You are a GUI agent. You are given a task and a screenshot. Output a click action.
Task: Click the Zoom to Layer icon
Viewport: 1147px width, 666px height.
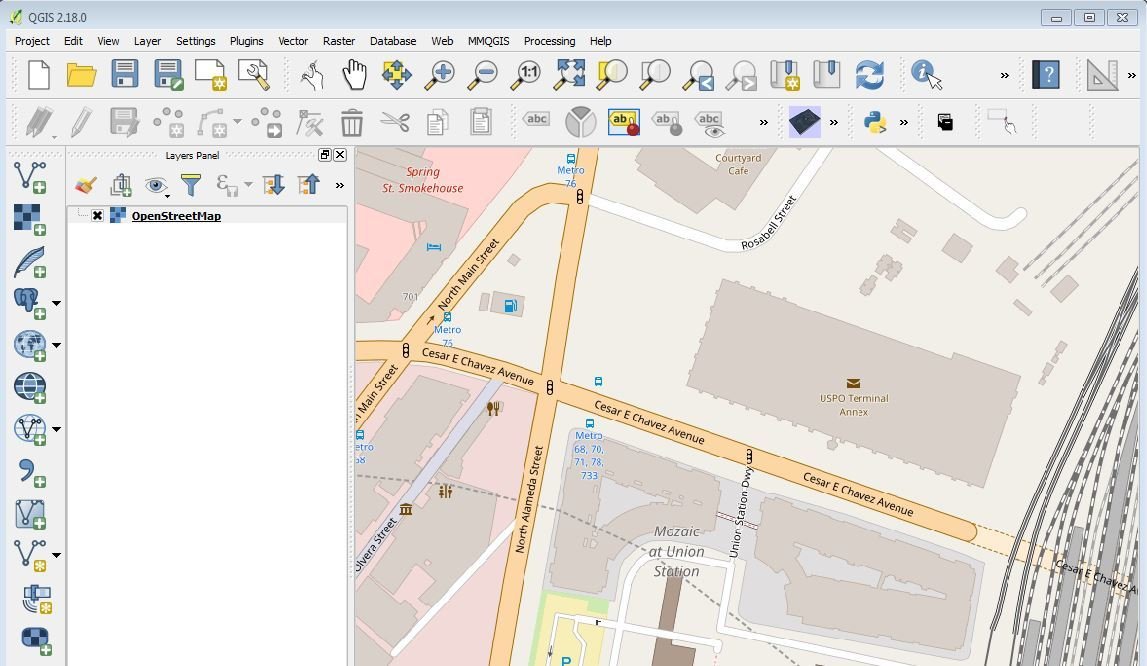coord(655,75)
